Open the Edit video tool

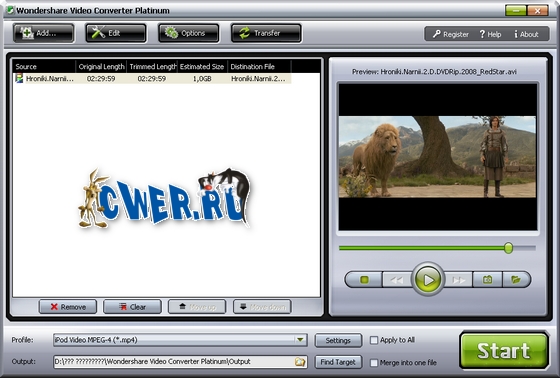click(x=116, y=33)
